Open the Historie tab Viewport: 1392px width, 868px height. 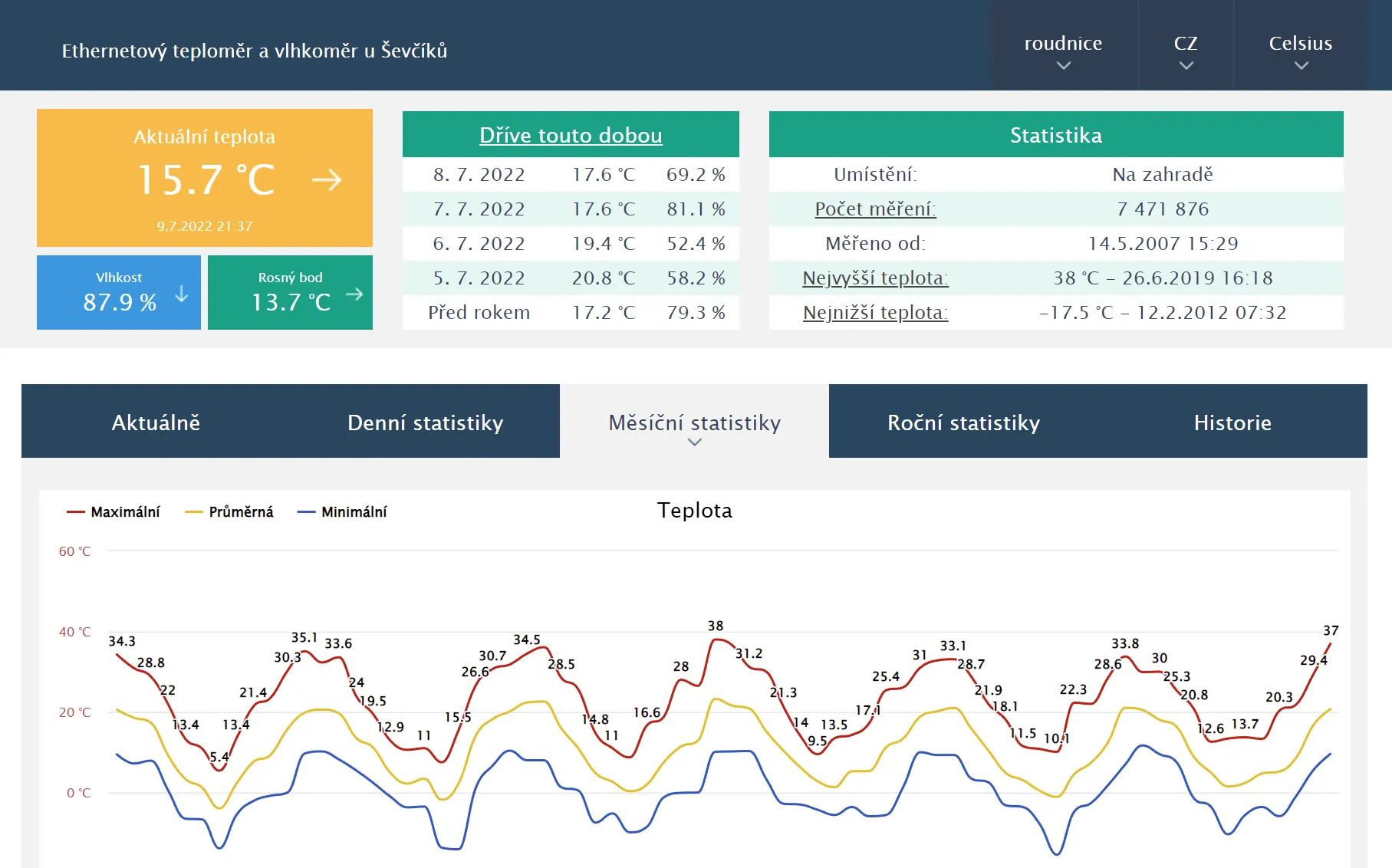1233,422
